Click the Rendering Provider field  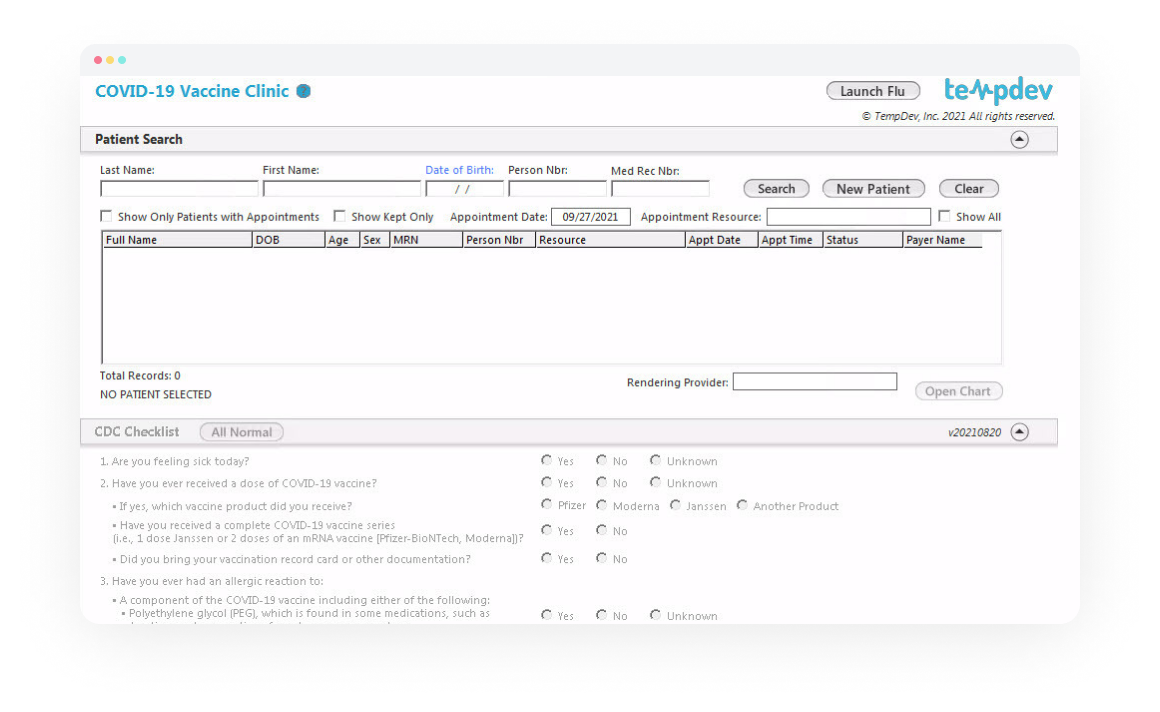pos(814,382)
